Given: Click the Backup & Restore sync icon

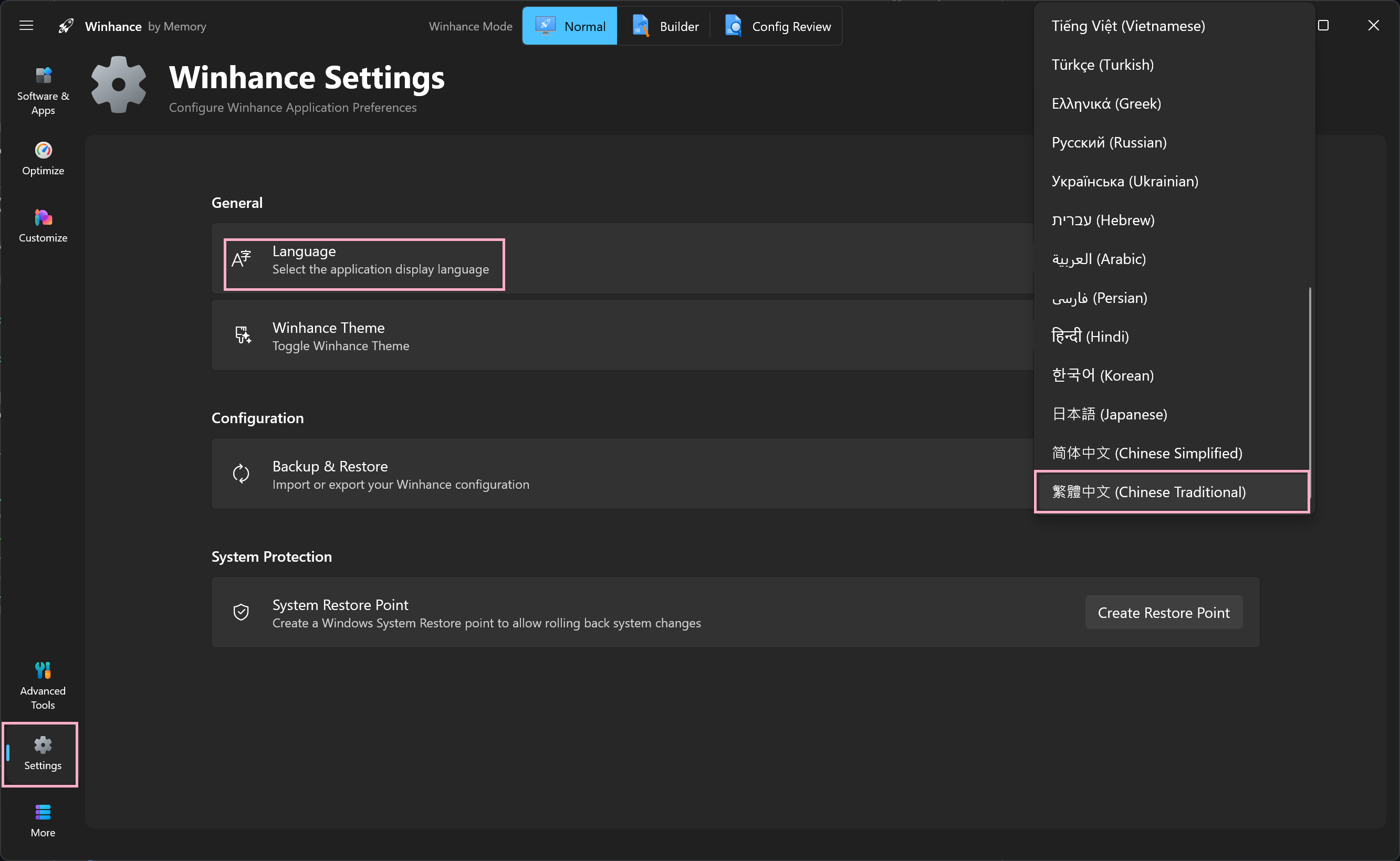Looking at the screenshot, I should coord(241,474).
